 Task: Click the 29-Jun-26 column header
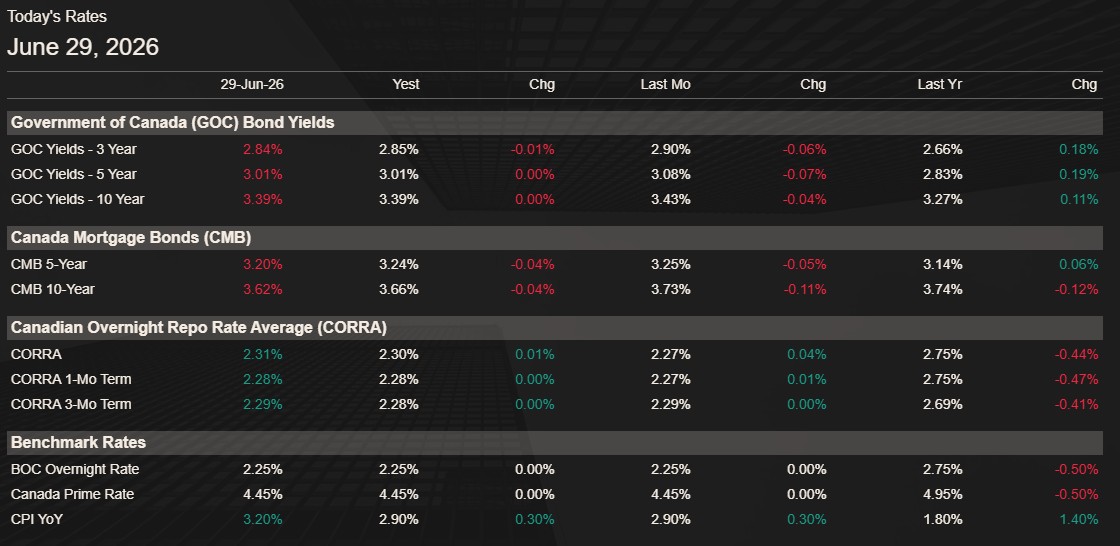coord(251,84)
